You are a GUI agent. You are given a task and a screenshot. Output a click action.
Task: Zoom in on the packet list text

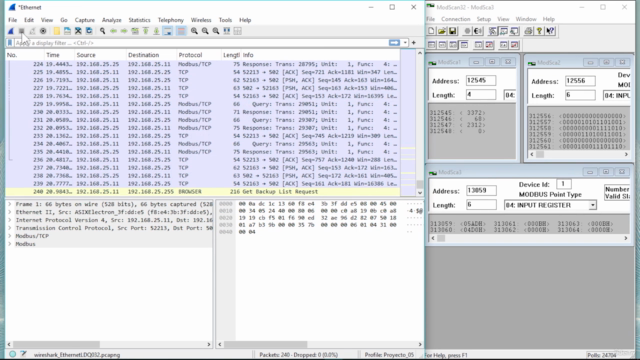(x=194, y=31)
